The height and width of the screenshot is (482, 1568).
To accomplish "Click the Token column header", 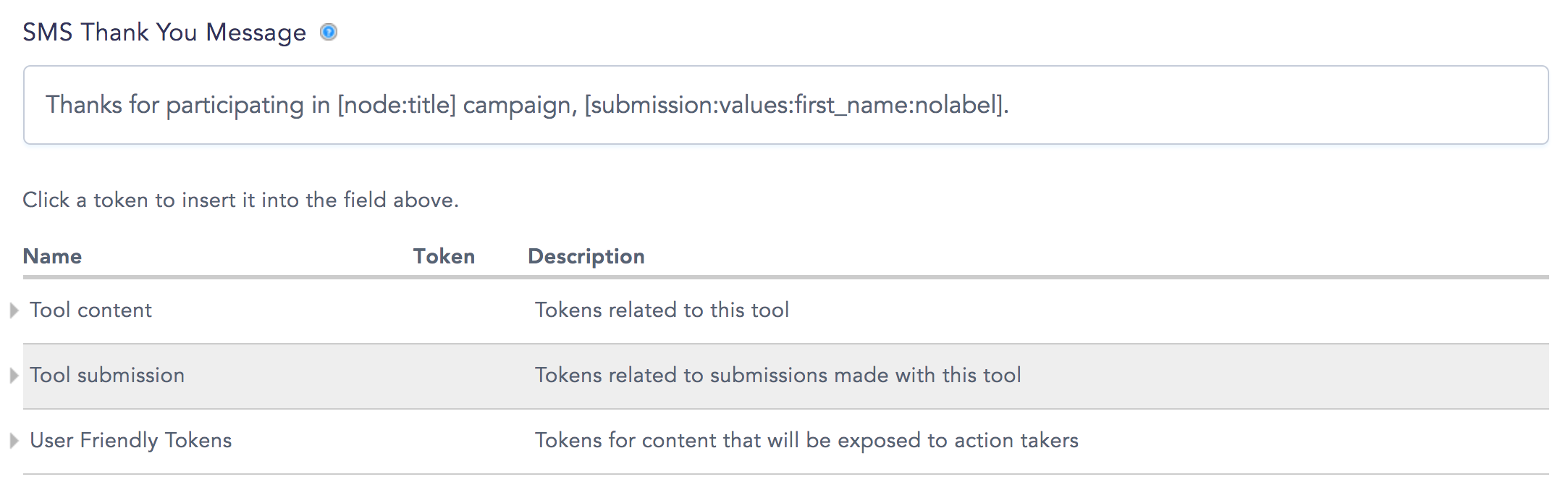I will 444,256.
